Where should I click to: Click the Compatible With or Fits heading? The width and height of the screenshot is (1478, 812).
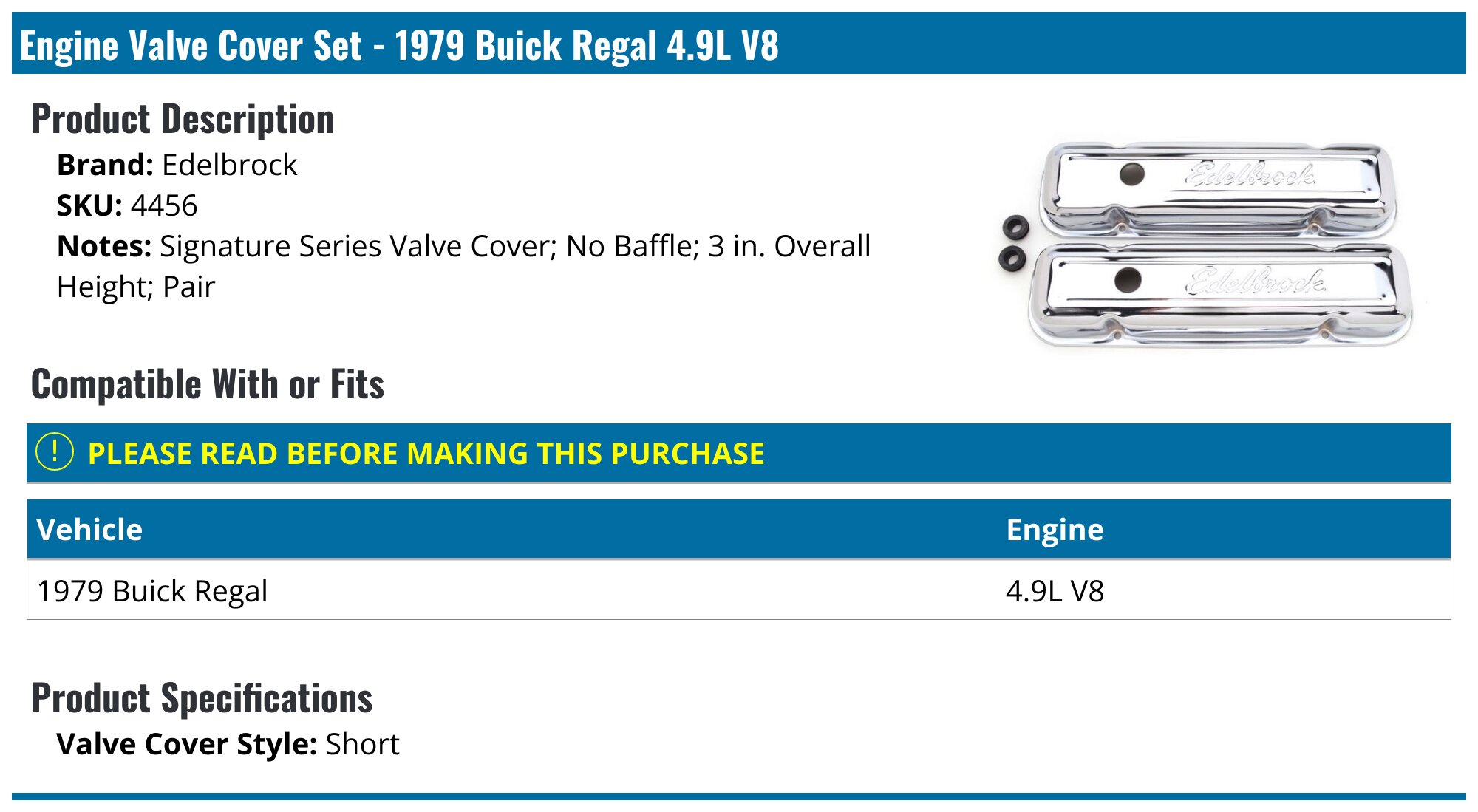(x=208, y=384)
